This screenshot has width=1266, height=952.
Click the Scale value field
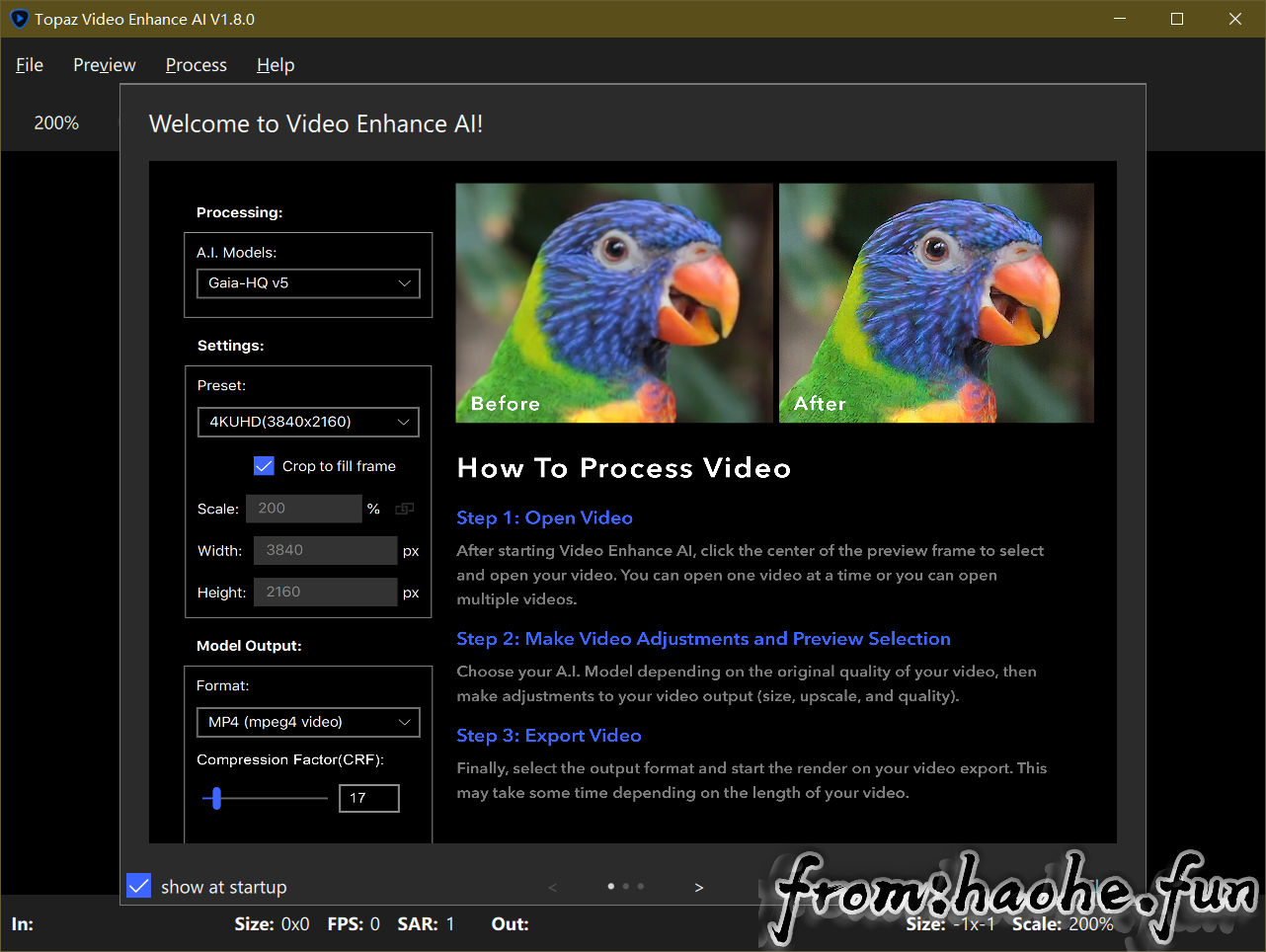[303, 509]
